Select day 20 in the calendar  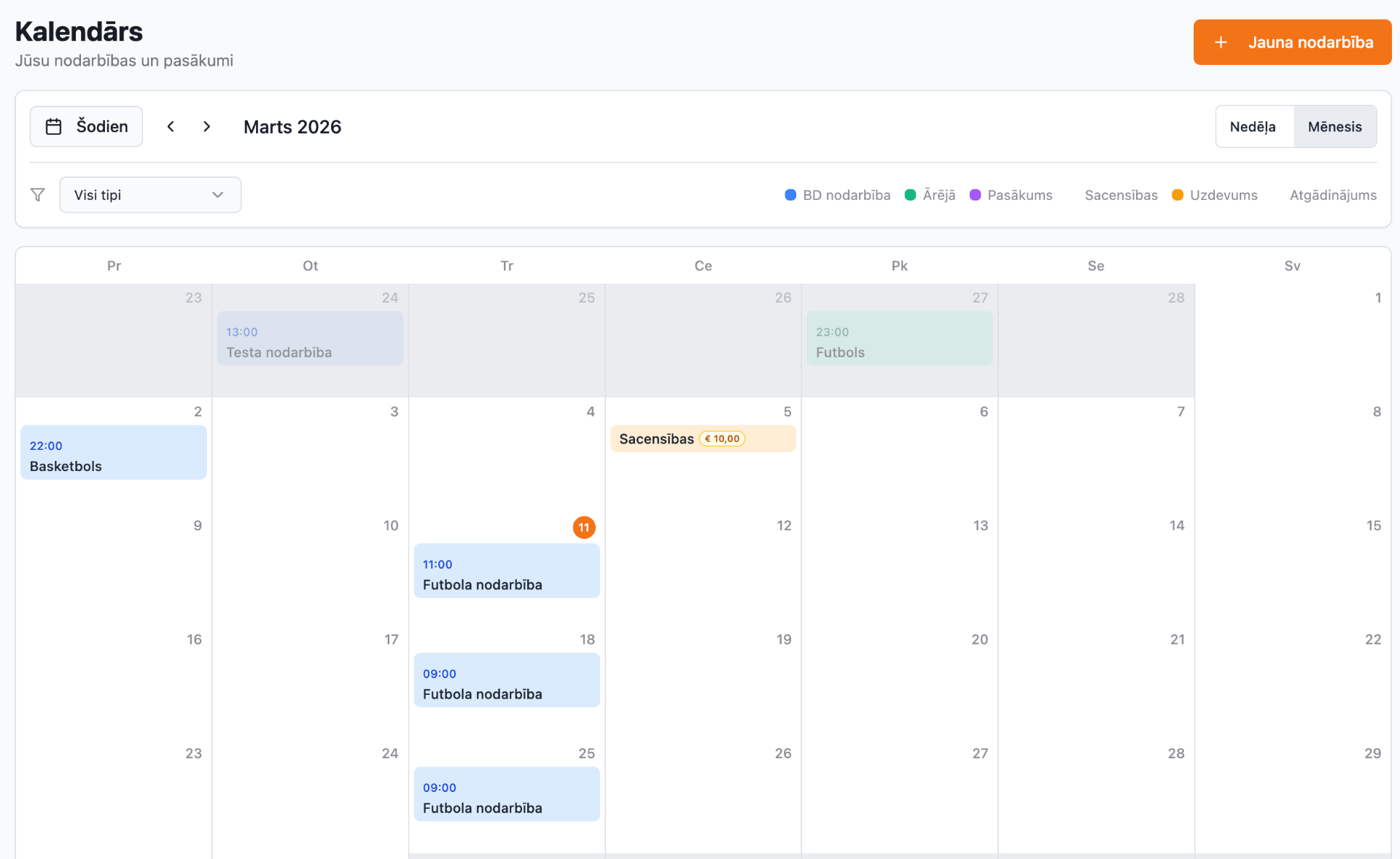pyautogui.click(x=979, y=640)
